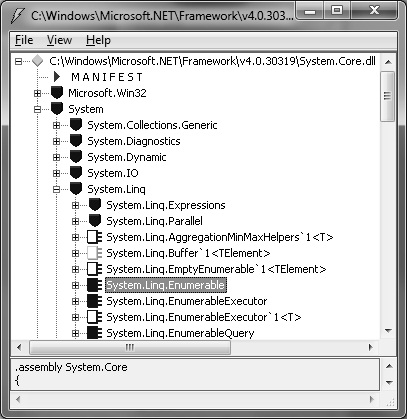Expand the EnumerableExecutor`1<T> class node

point(75,317)
